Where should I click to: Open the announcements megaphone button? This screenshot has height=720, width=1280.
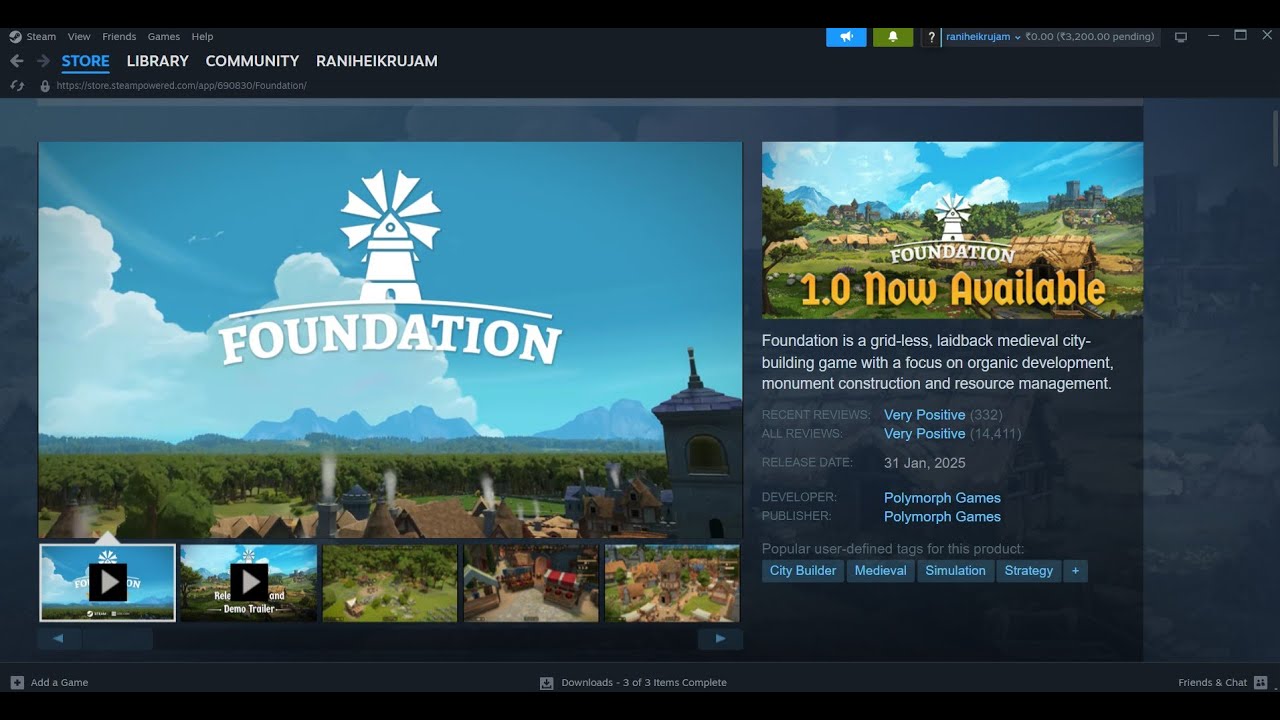[x=846, y=37]
